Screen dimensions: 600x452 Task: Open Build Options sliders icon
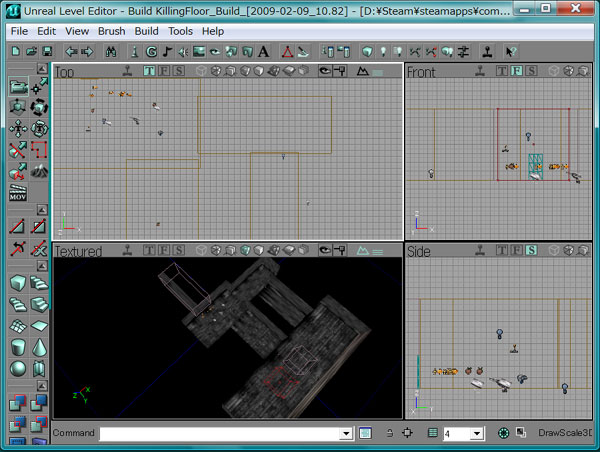[x=463, y=51]
